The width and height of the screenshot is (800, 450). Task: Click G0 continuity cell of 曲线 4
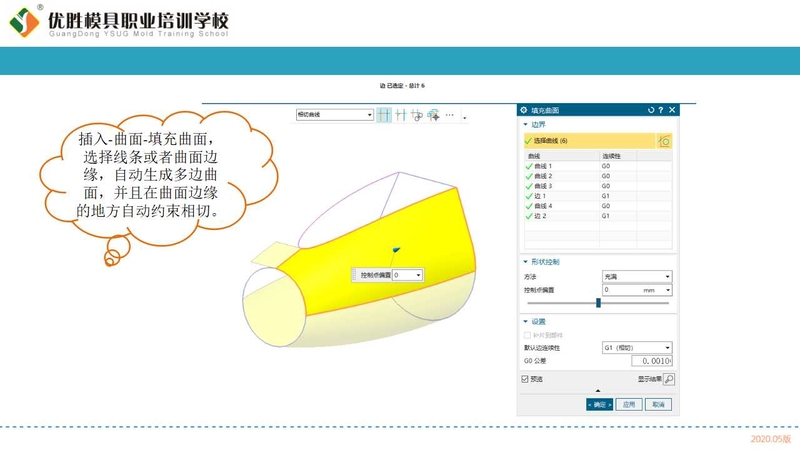coord(618,206)
